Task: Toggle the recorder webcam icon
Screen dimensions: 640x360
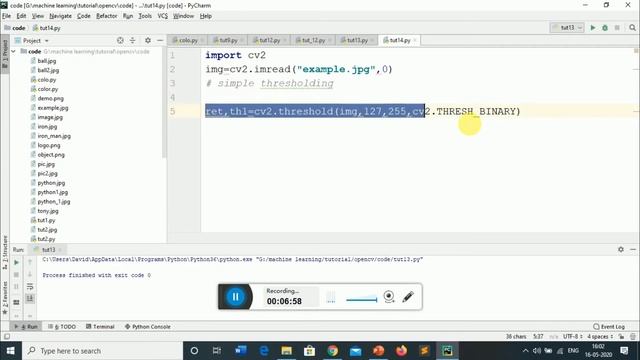Action: click(x=389, y=297)
